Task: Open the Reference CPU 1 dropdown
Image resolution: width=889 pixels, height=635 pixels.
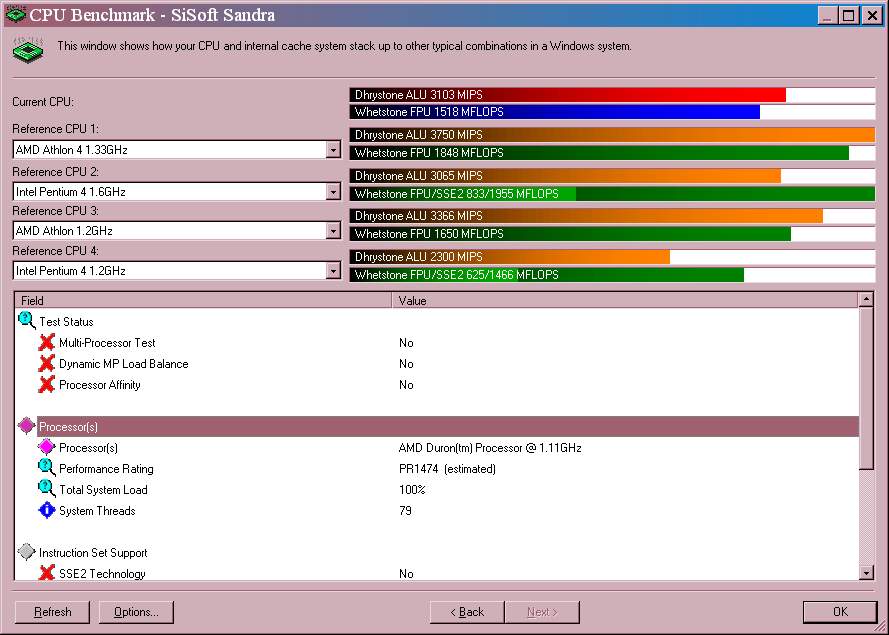Action: click(333, 150)
